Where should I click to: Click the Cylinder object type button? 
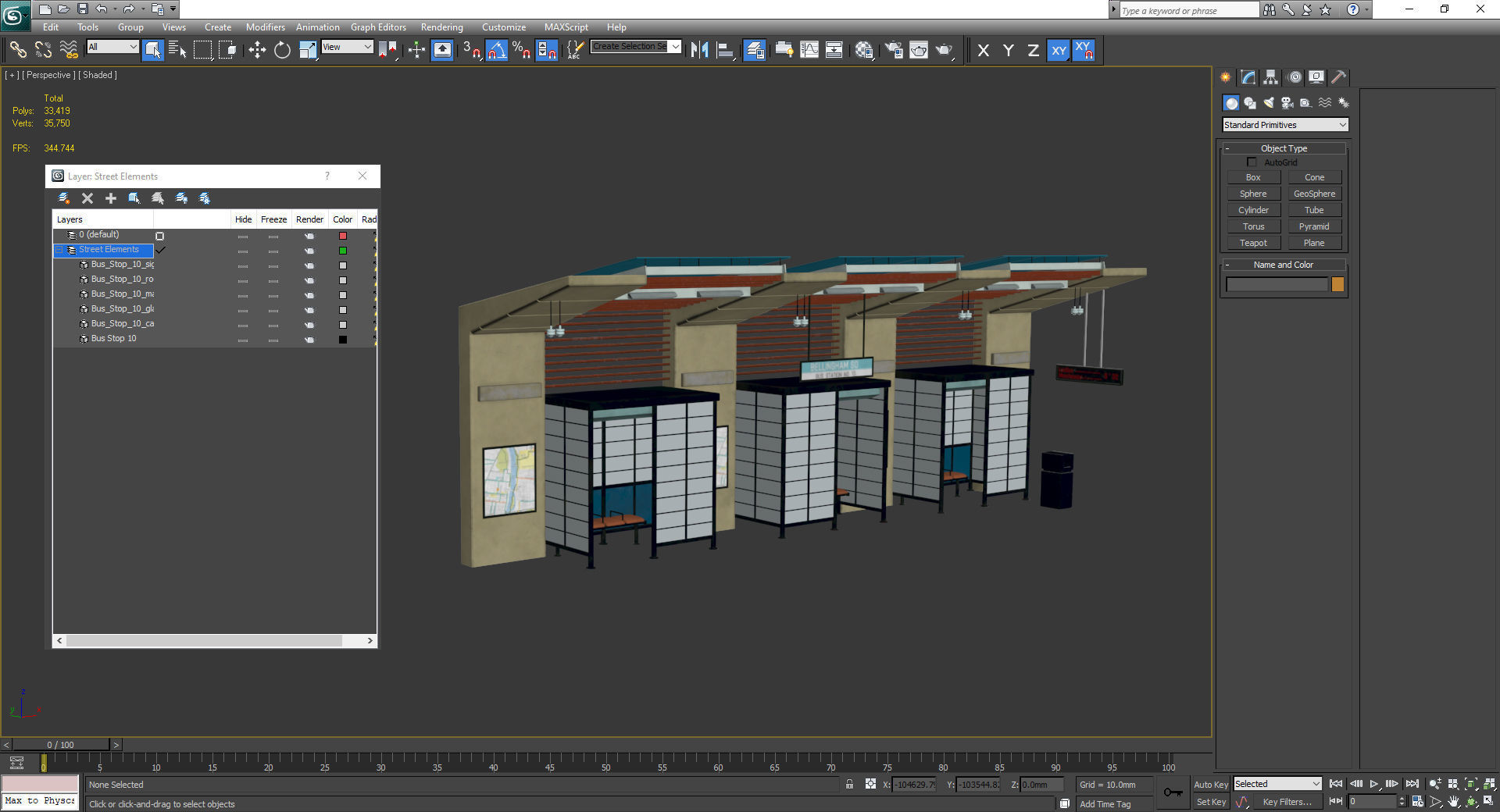(1253, 210)
